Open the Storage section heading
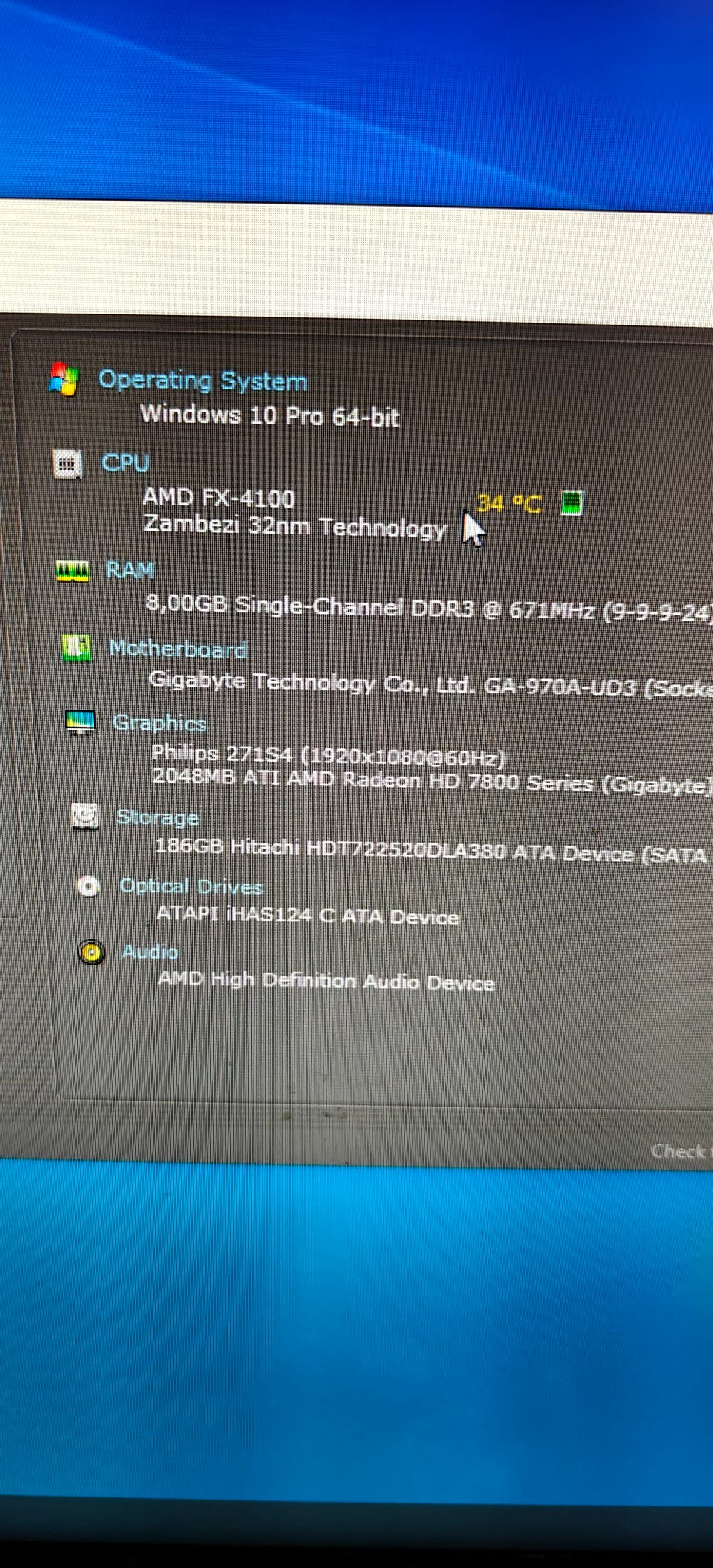 [x=157, y=817]
